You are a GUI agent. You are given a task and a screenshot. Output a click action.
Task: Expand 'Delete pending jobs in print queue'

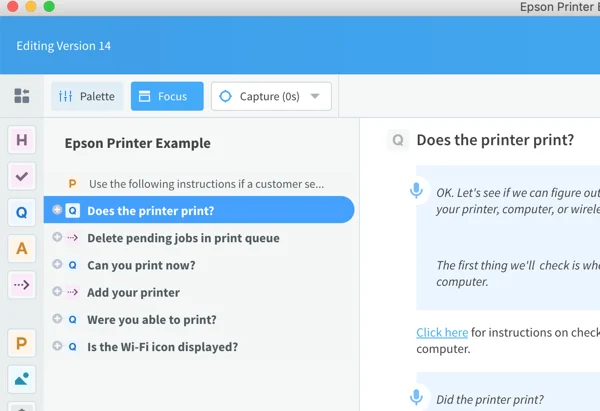pyautogui.click(x=57, y=237)
